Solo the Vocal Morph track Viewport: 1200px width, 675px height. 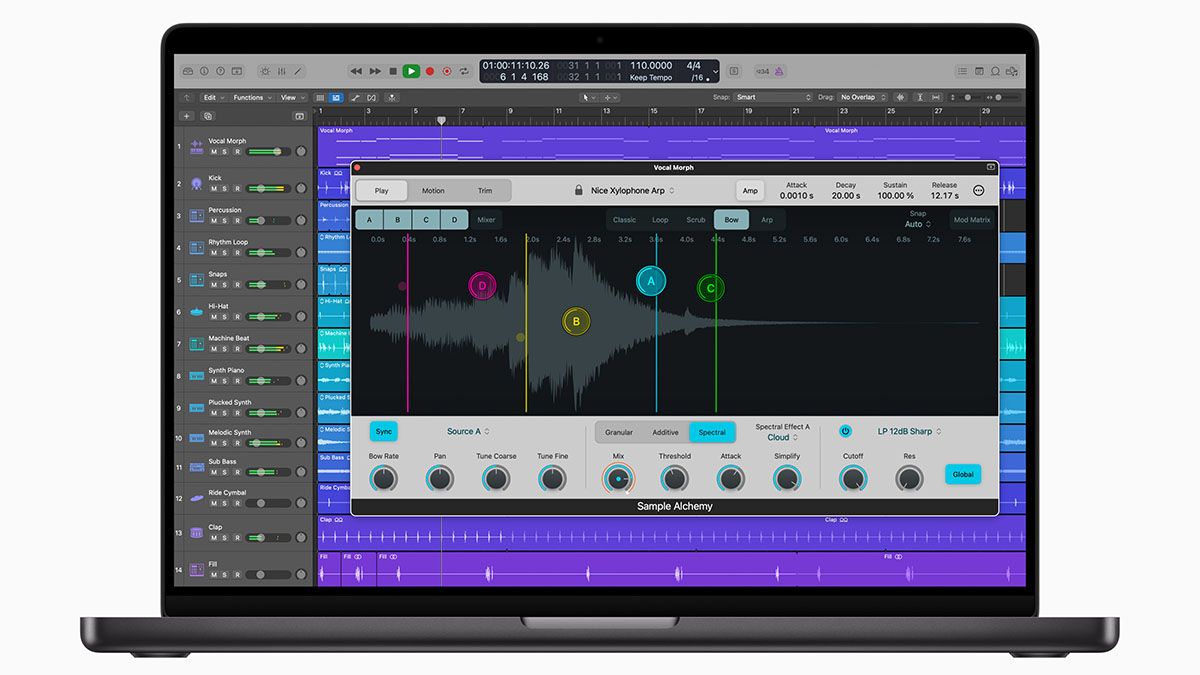coord(225,151)
